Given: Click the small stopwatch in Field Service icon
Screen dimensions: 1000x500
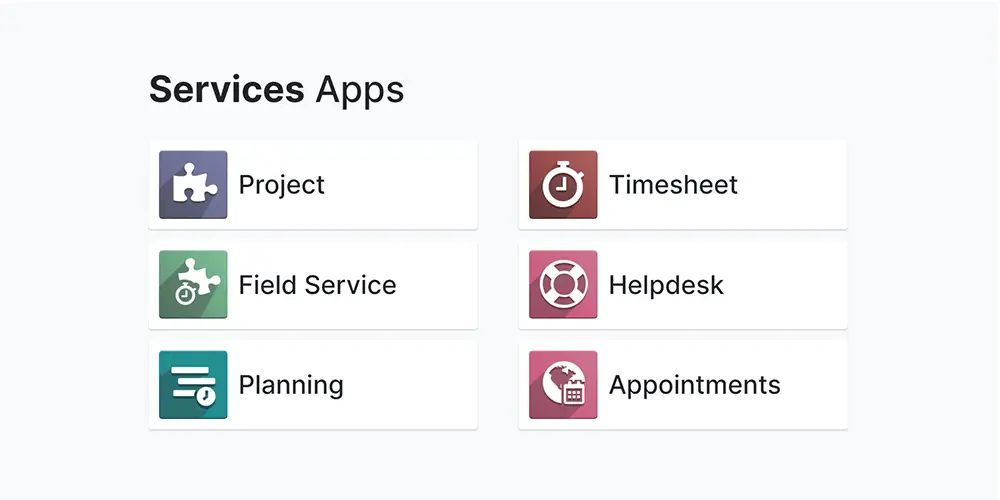Looking at the screenshot, I should 185,294.
